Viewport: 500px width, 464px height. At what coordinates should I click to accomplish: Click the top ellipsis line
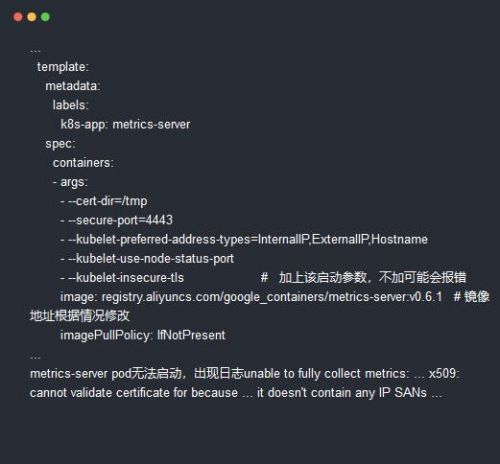pyautogui.click(x=35, y=51)
